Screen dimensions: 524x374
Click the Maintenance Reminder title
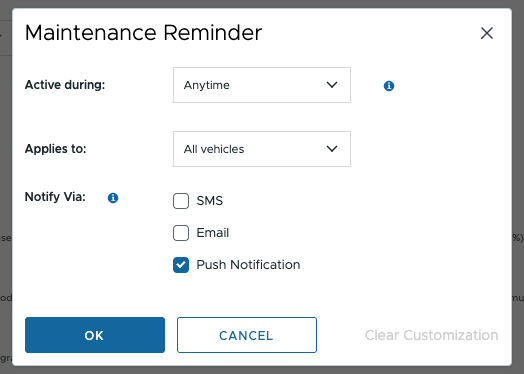pyautogui.click(x=143, y=33)
